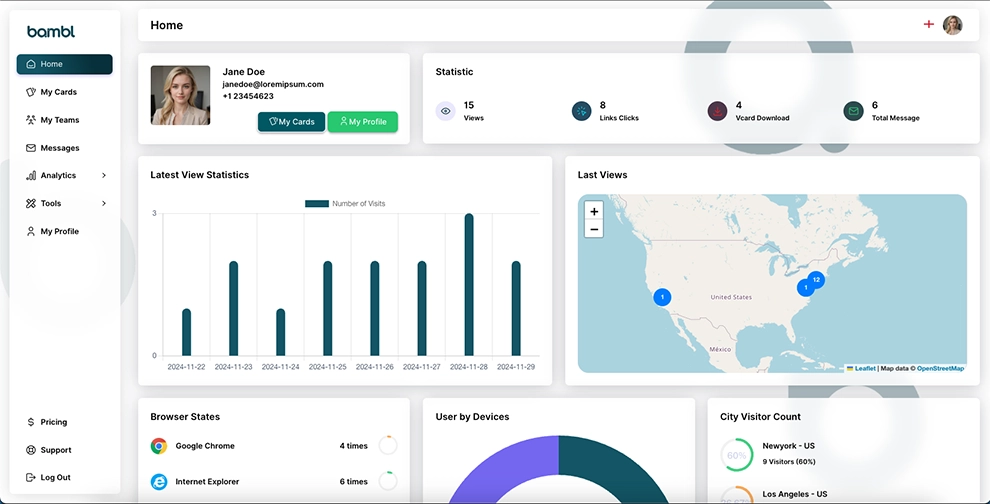Click the Pricing dollar icon
The height and width of the screenshot is (504, 990).
pyautogui.click(x=30, y=422)
